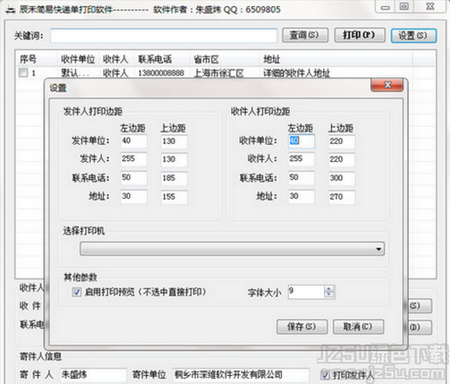Toggle the 打印发件人 checkbox
The image size is (450, 384).
[x=325, y=375]
